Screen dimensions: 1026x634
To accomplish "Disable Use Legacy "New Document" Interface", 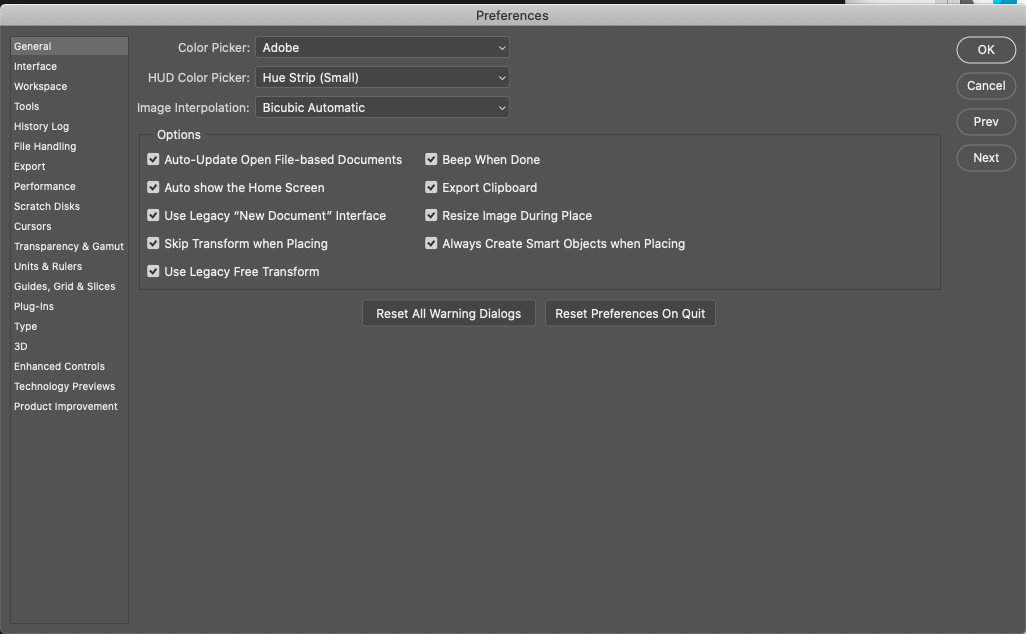I will [x=153, y=215].
